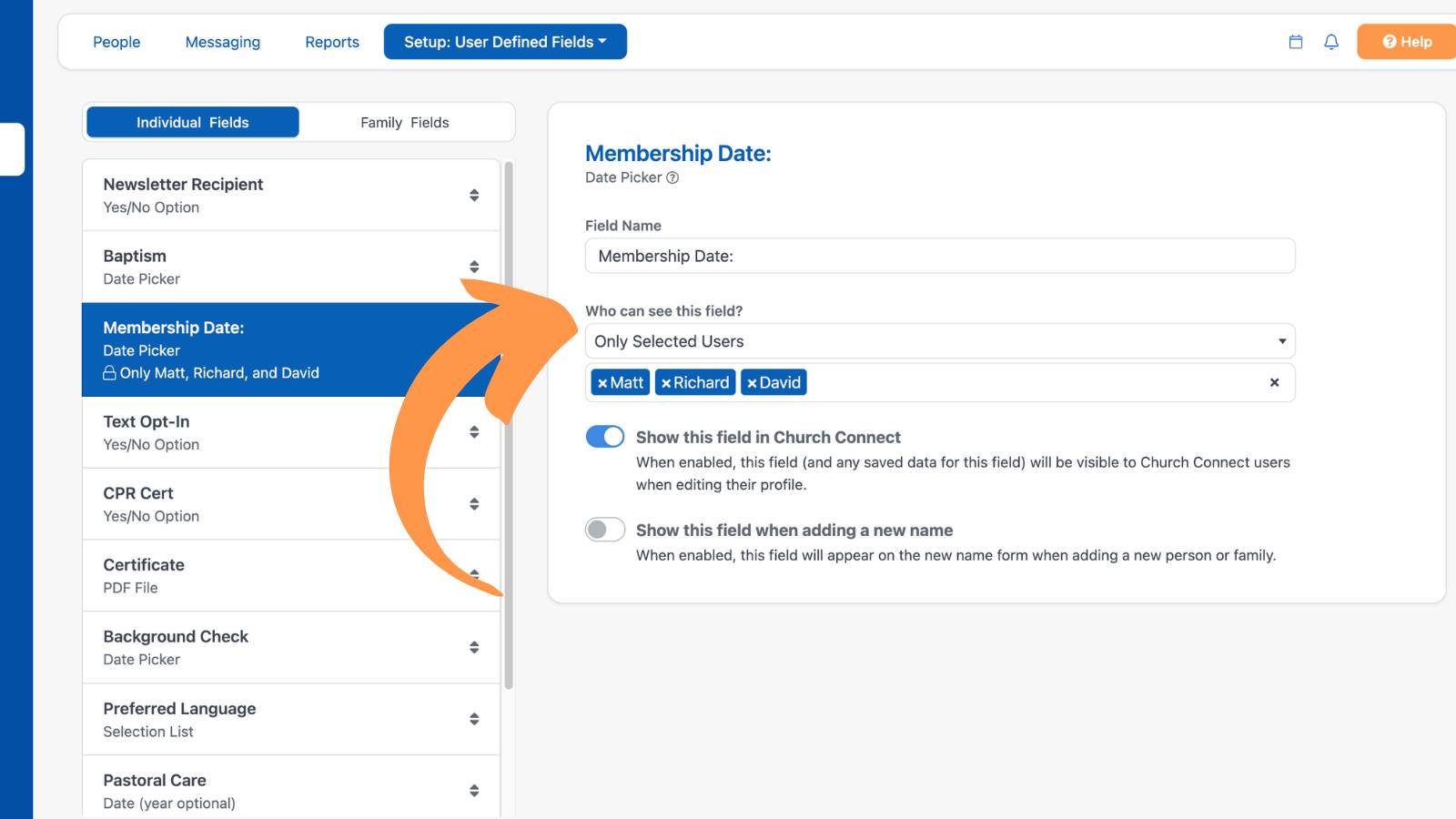
Task: Select the Pastoral Care field
Action: (x=291, y=787)
